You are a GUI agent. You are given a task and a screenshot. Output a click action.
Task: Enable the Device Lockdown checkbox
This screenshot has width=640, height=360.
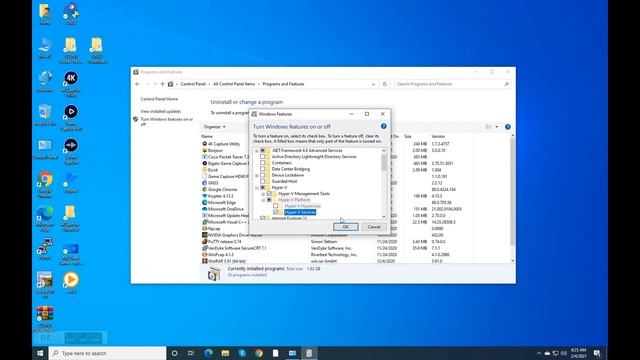pos(262,175)
